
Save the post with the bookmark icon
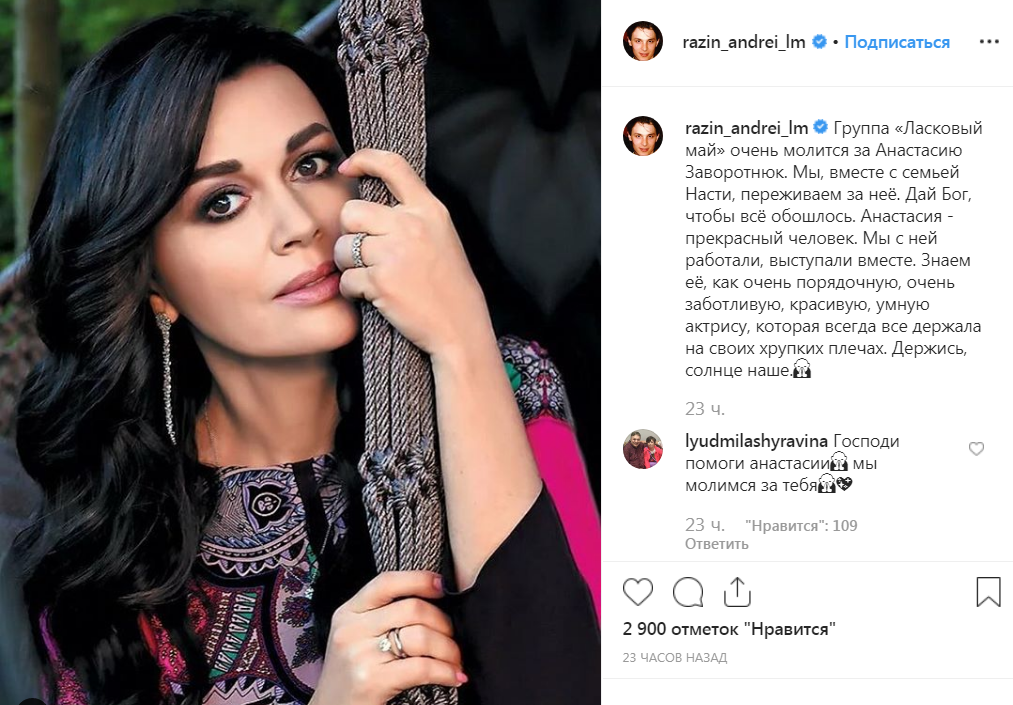pyautogui.click(x=988, y=591)
